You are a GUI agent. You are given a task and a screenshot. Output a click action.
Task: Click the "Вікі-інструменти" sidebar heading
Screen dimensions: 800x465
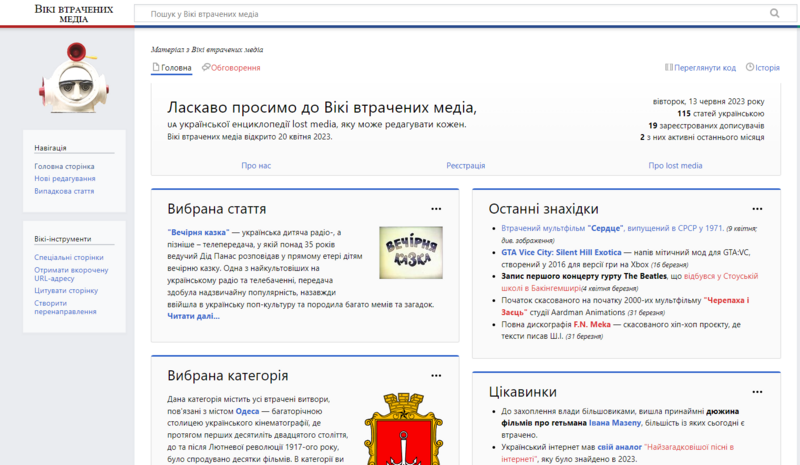(63, 239)
